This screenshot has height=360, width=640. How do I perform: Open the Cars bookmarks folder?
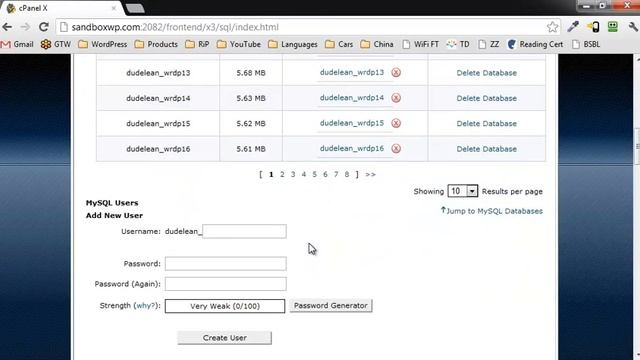pyautogui.click(x=339, y=44)
